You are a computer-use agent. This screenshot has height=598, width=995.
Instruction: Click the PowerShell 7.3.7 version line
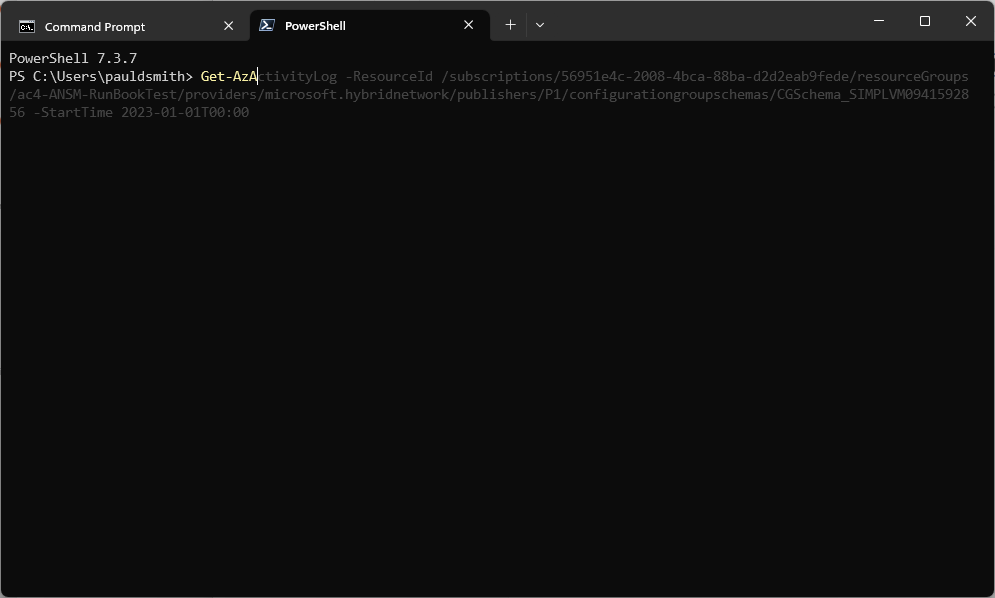(x=73, y=58)
